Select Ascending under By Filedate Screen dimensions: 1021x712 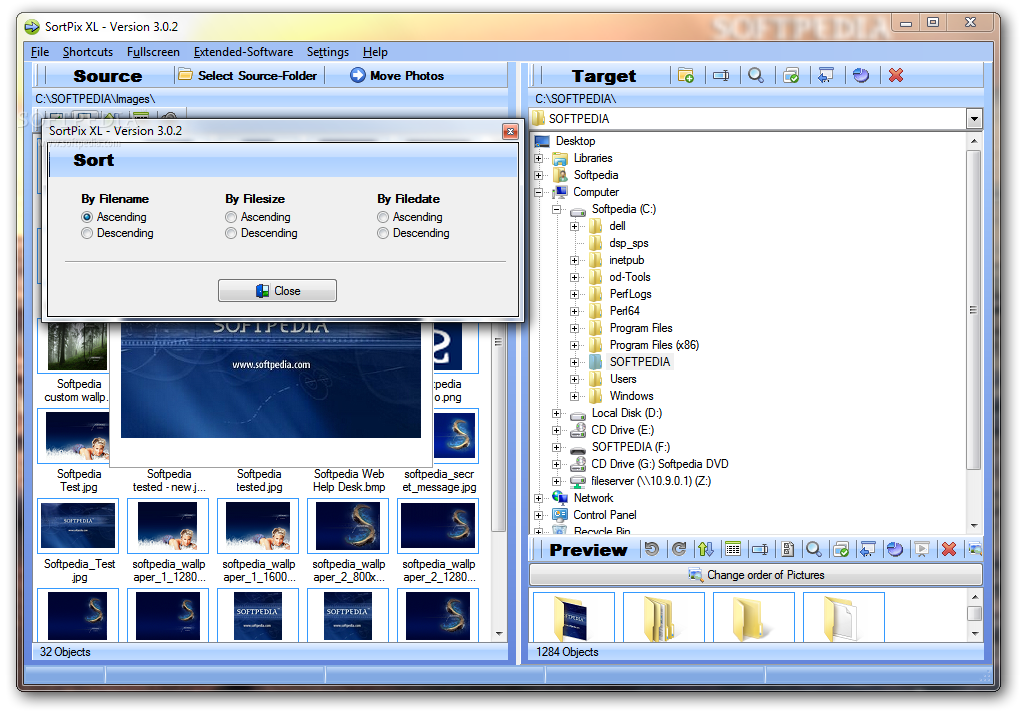(x=383, y=217)
